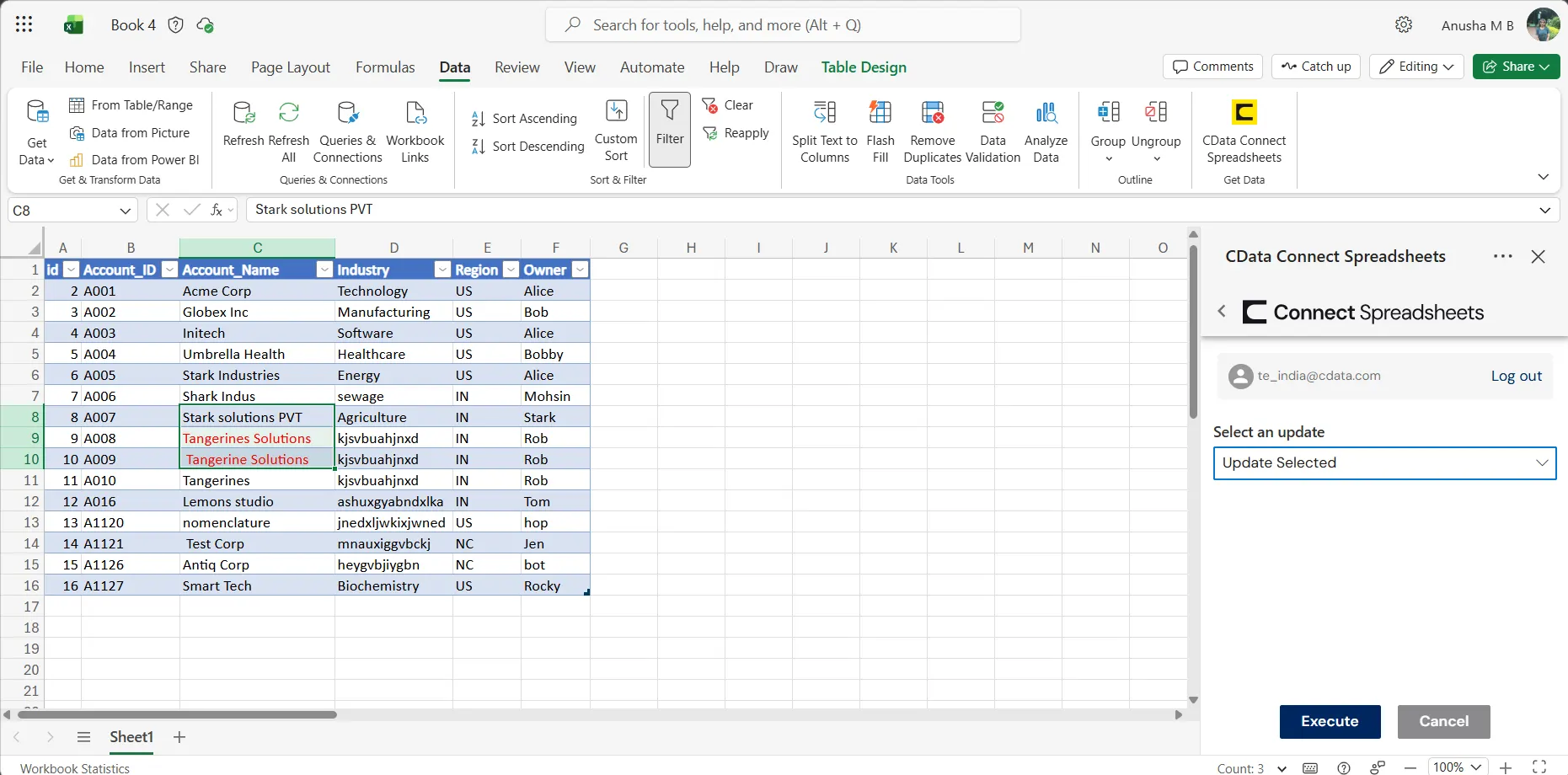Image resolution: width=1568 pixels, height=775 pixels.
Task: Open the app launcher waffle icon
Action: 24,24
